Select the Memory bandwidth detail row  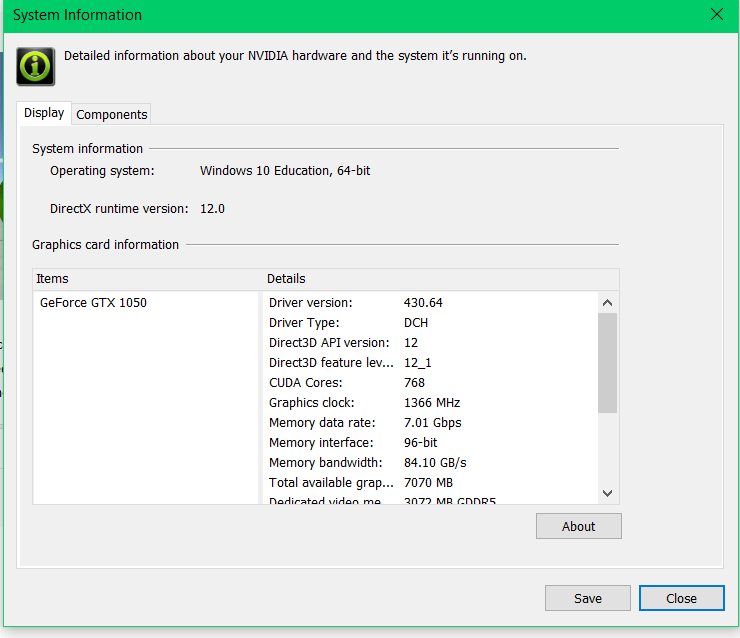click(x=430, y=462)
